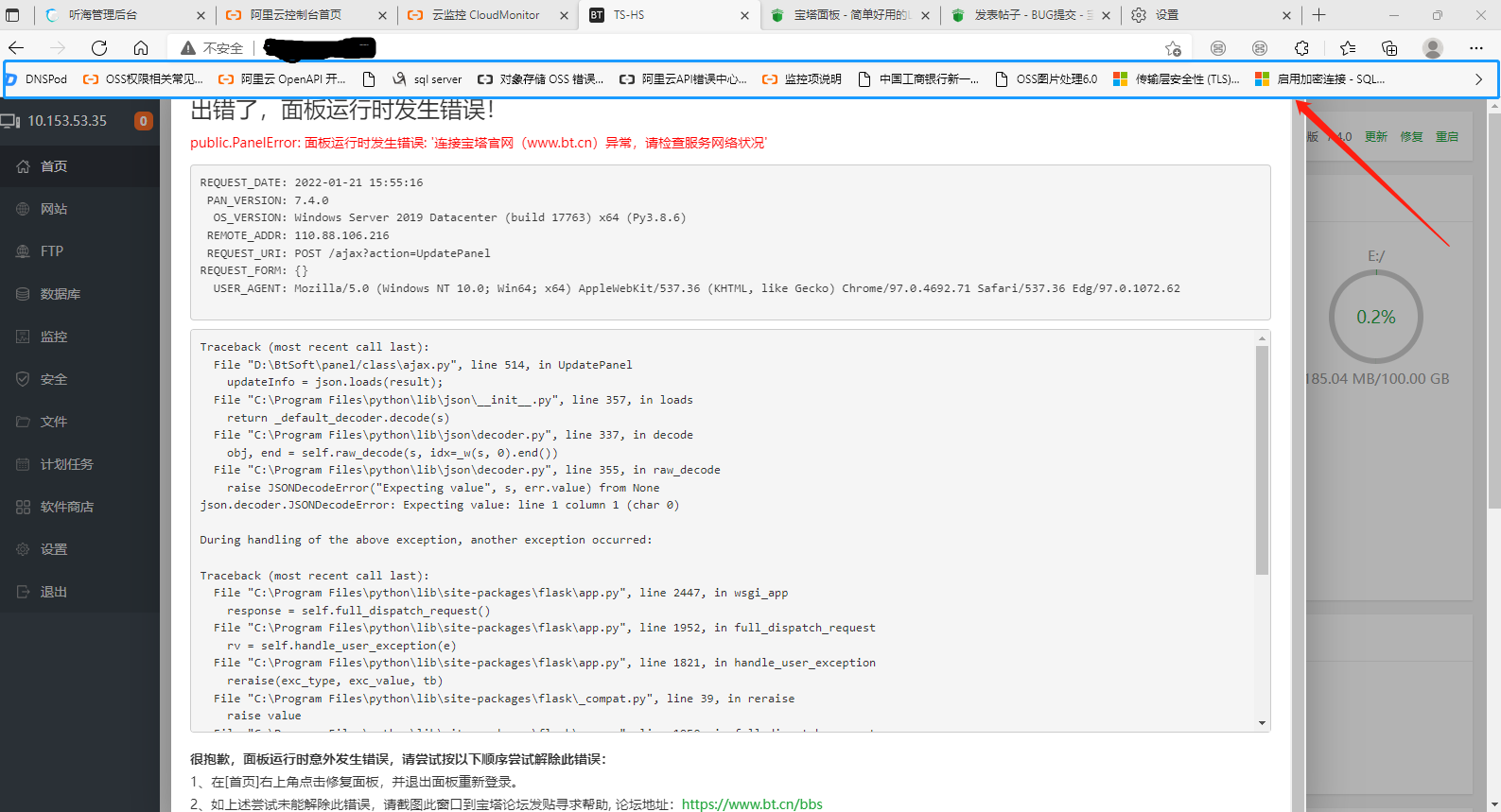Open the sql server bookmark
Image resolution: width=1501 pixels, height=812 pixels.
click(428, 79)
